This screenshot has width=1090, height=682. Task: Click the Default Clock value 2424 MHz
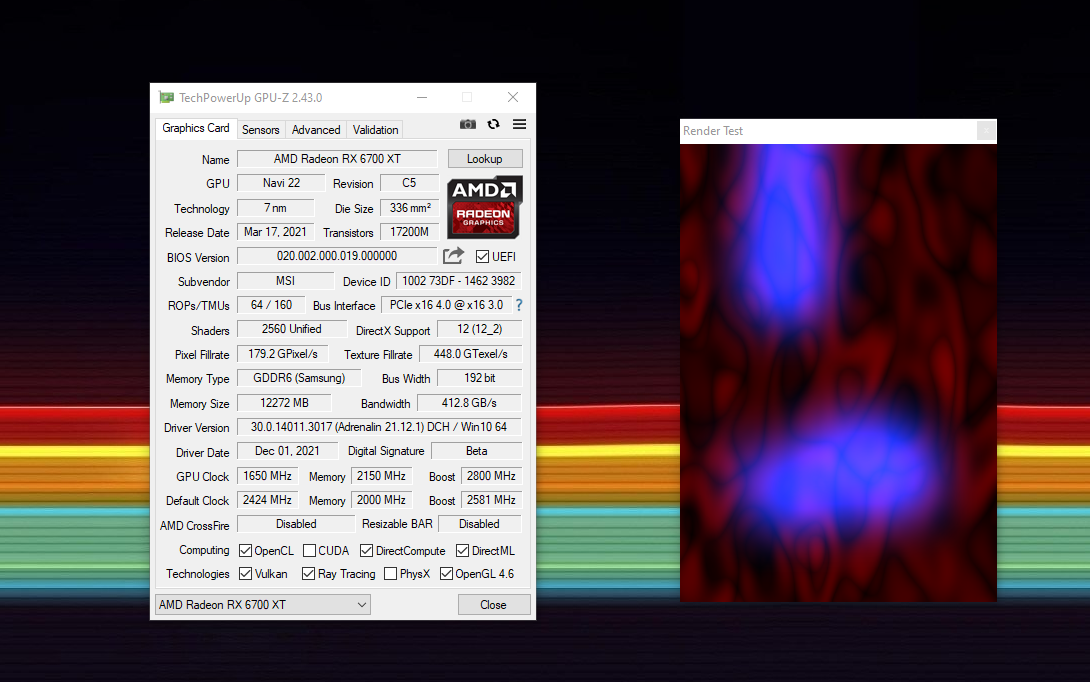coord(268,500)
